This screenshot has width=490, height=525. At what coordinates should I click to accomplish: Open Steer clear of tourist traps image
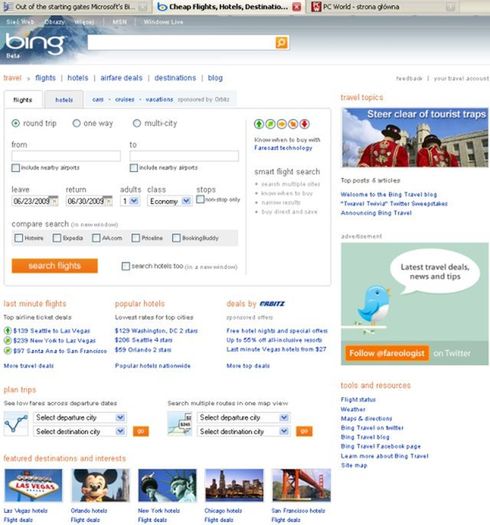(x=415, y=138)
